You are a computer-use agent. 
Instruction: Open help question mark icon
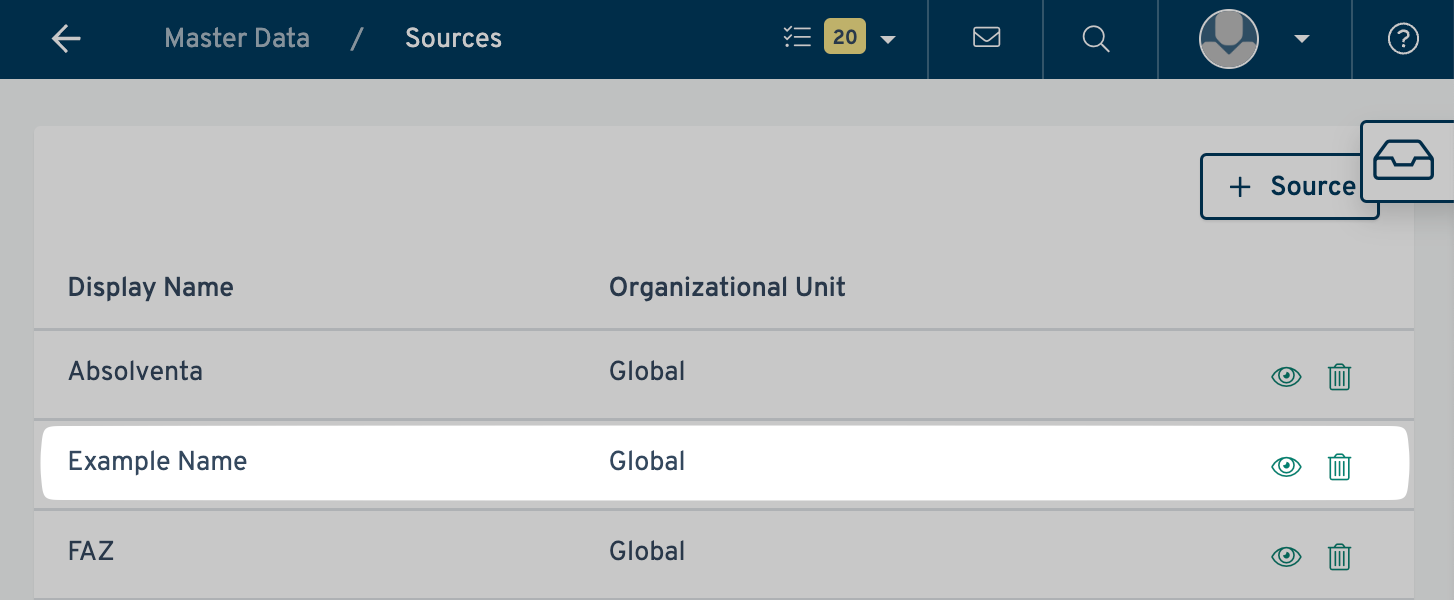click(1403, 39)
